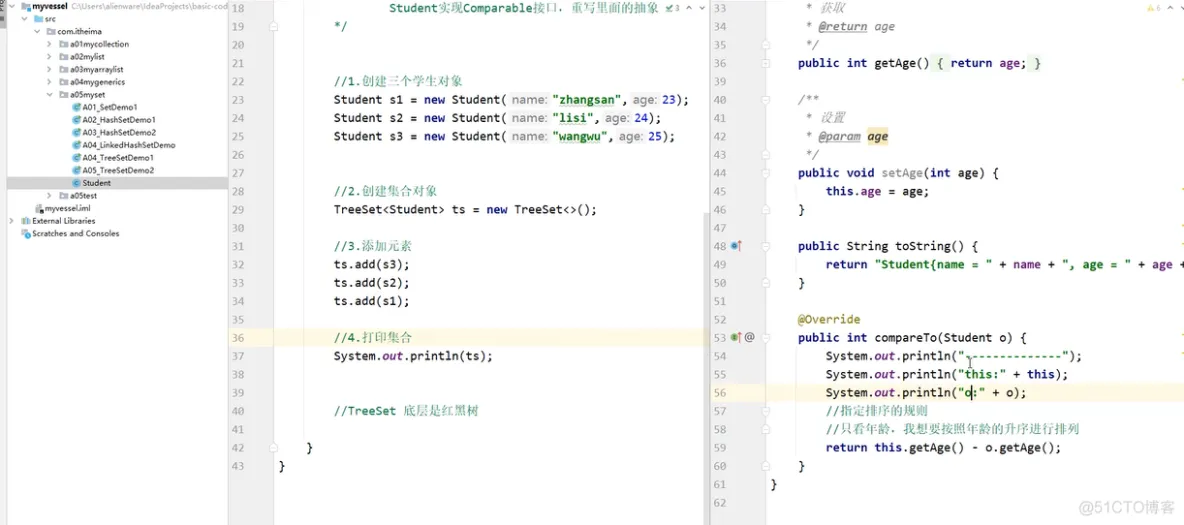The image size is (1184, 525).
Task: Select myvessel.iml file in project tree
Action: click(62, 208)
